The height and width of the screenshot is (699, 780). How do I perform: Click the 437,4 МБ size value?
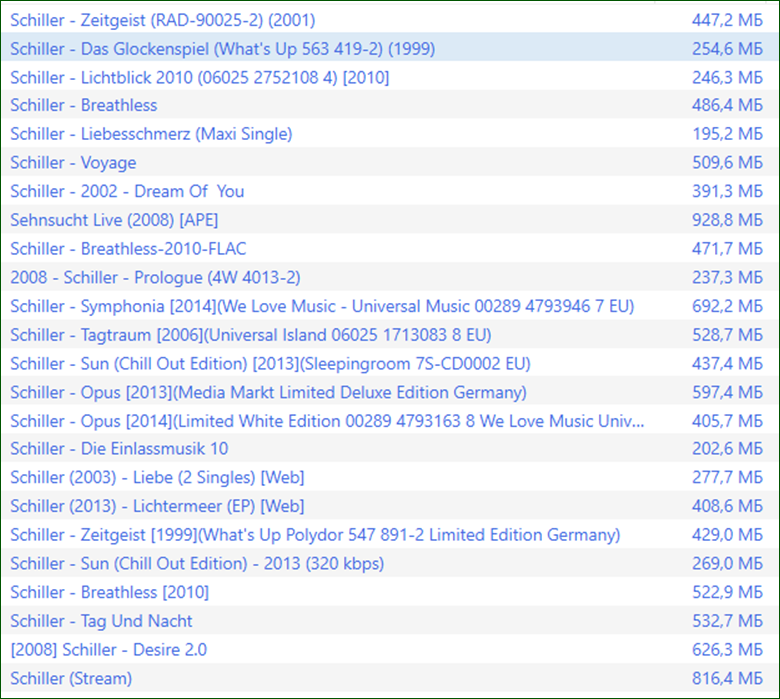[727, 364]
